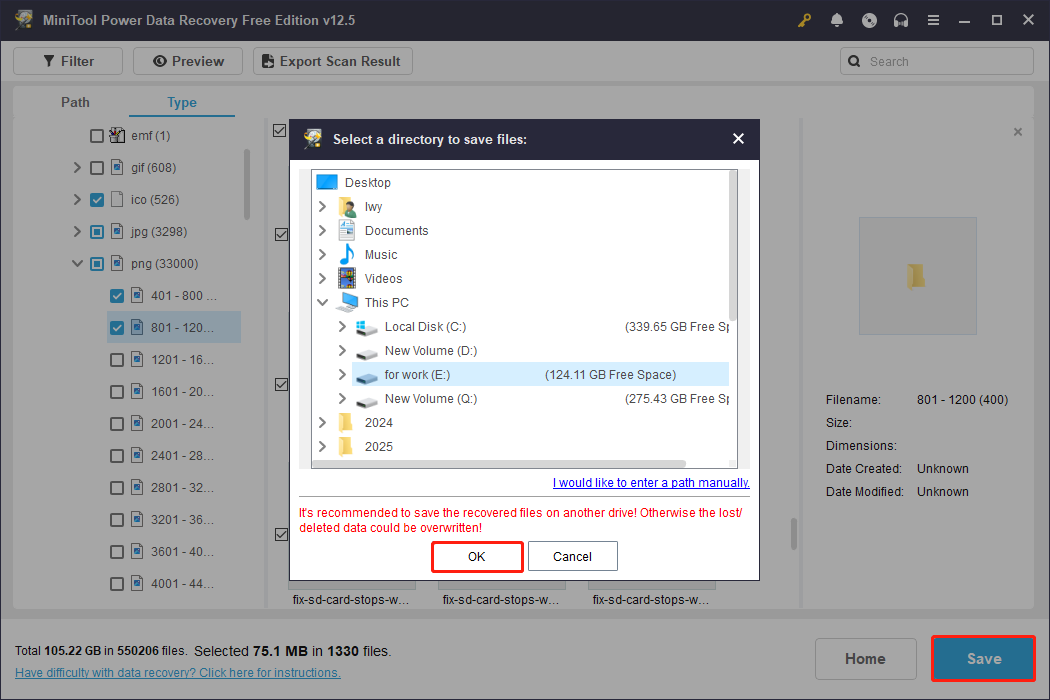Uncheck the 801 - 120... checkbox
Image resolution: width=1050 pixels, height=700 pixels.
click(x=117, y=328)
